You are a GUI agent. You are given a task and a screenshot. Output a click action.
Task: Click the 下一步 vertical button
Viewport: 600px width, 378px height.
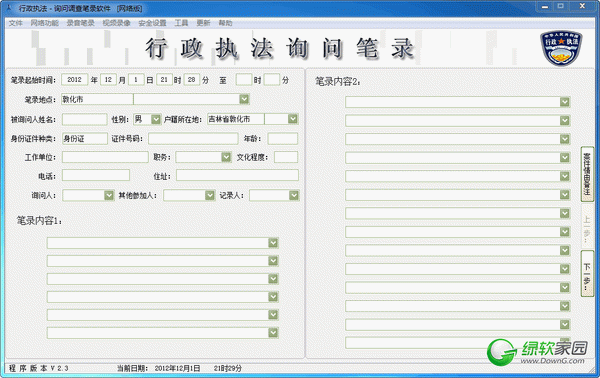pyautogui.click(x=587, y=274)
